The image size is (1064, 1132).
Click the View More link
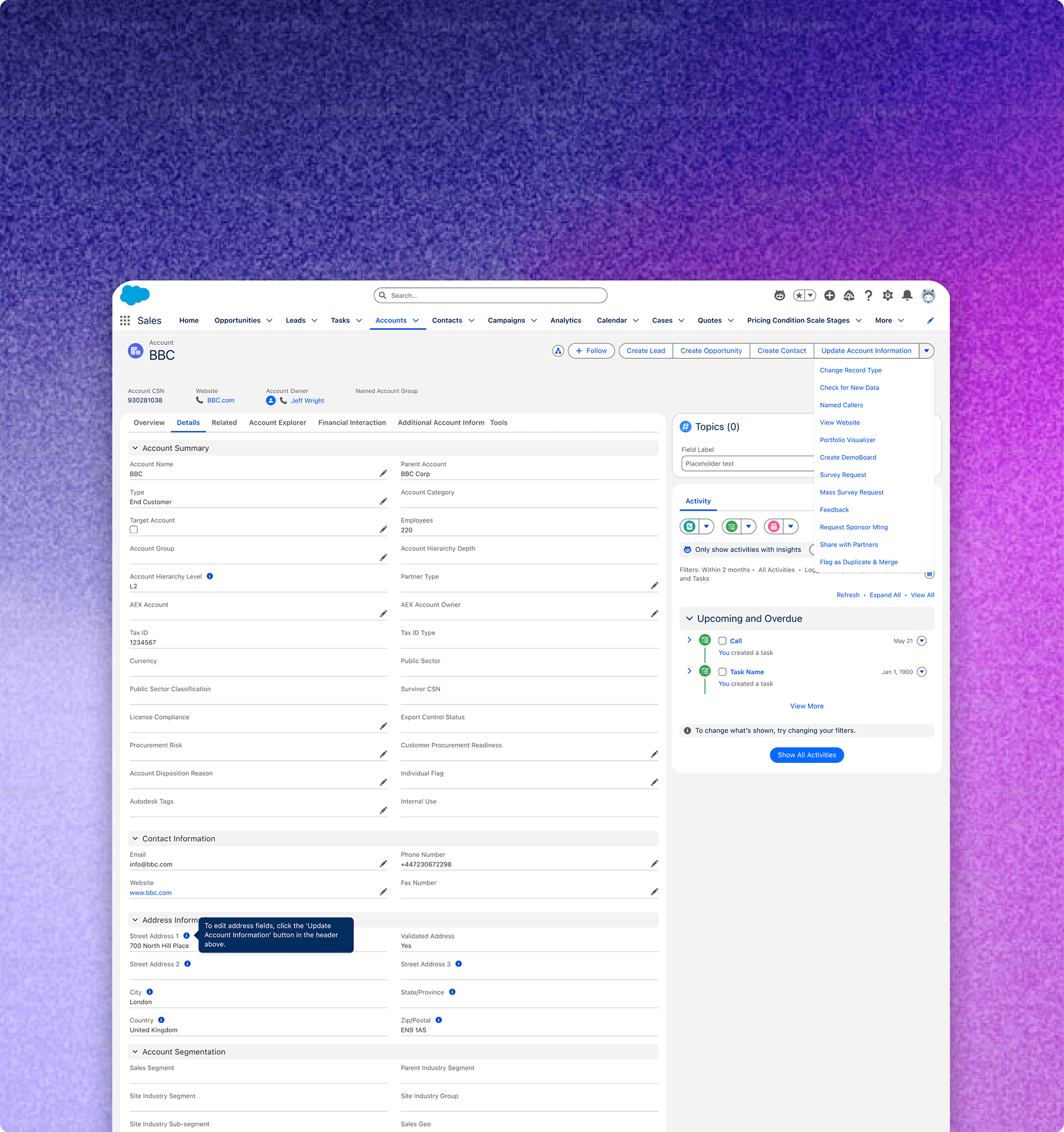[807, 706]
